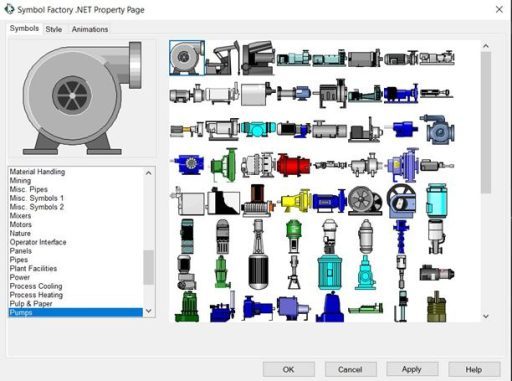Choose Misc. Symbols 2 category

tap(37, 207)
